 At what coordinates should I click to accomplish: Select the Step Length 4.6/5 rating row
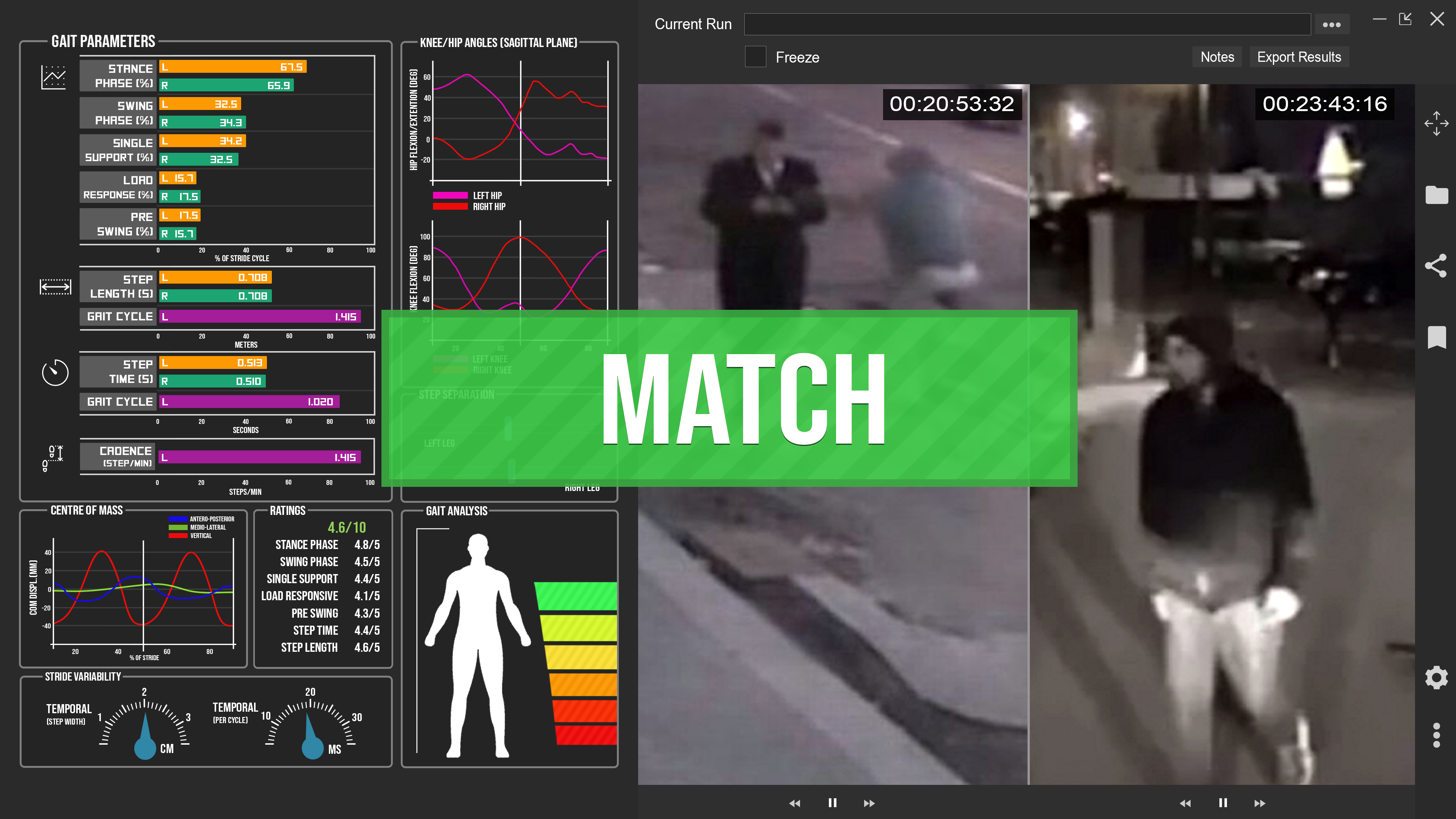(x=330, y=647)
